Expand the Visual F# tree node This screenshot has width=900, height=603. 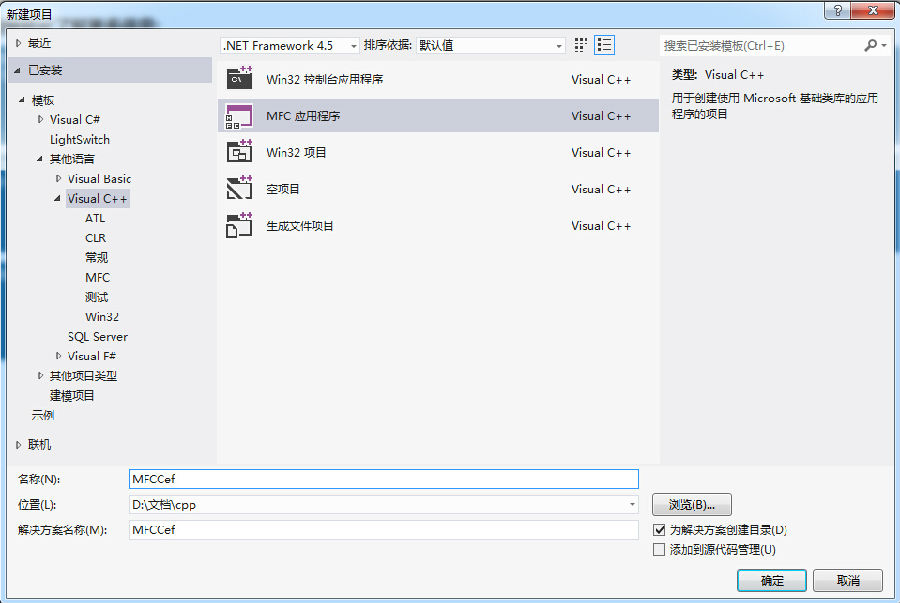(x=58, y=356)
